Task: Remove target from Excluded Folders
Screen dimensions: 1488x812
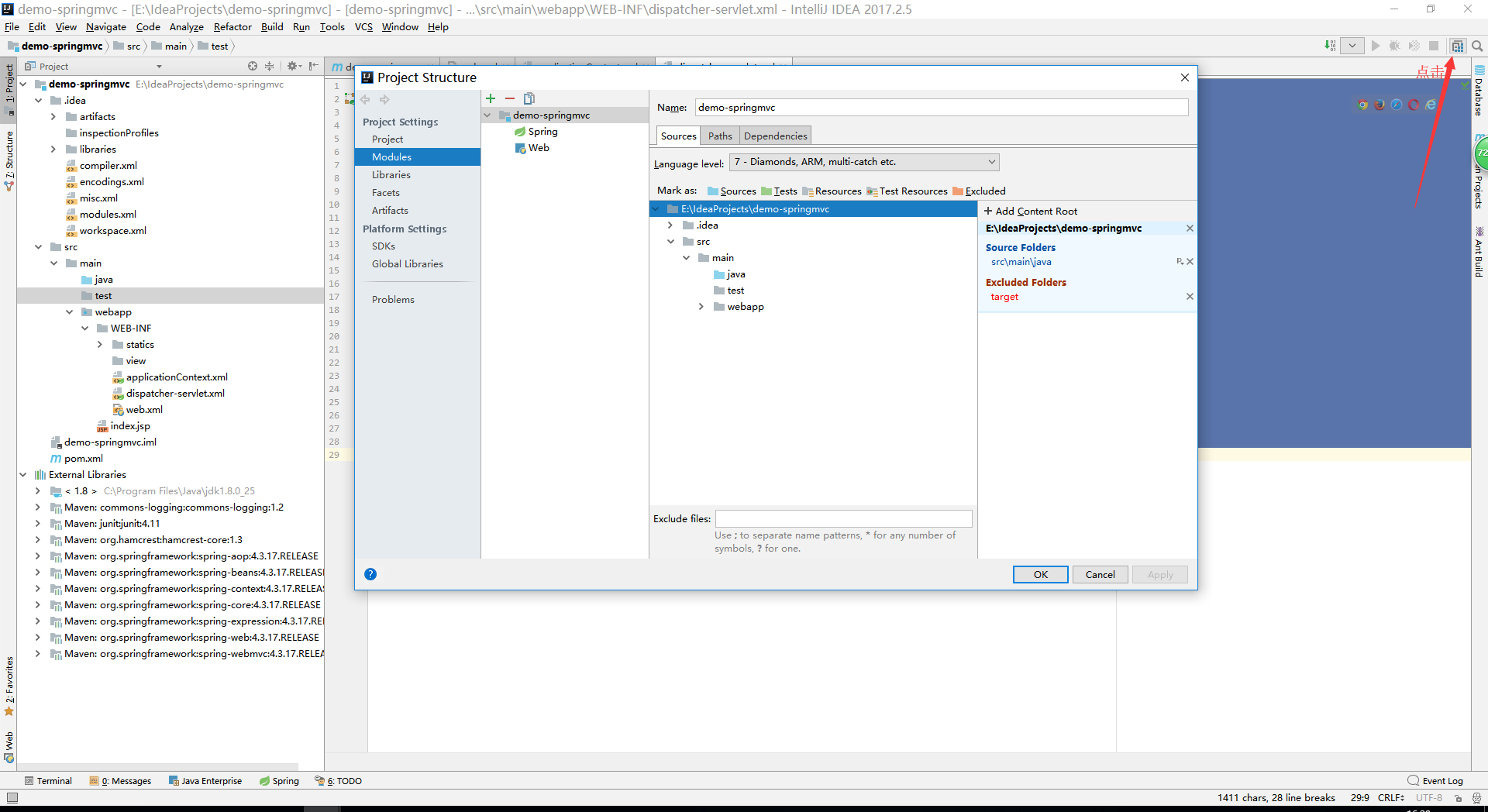Action: 1190,297
